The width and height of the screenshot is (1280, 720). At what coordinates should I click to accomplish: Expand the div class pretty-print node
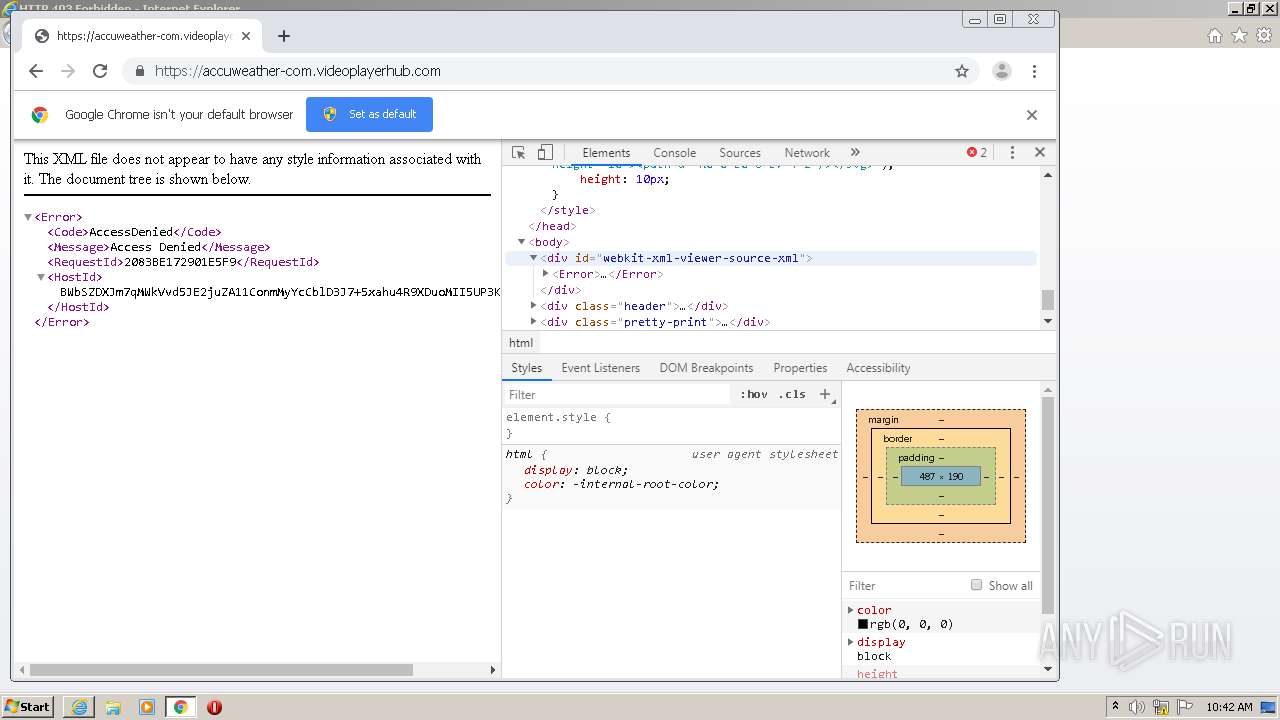(533, 322)
